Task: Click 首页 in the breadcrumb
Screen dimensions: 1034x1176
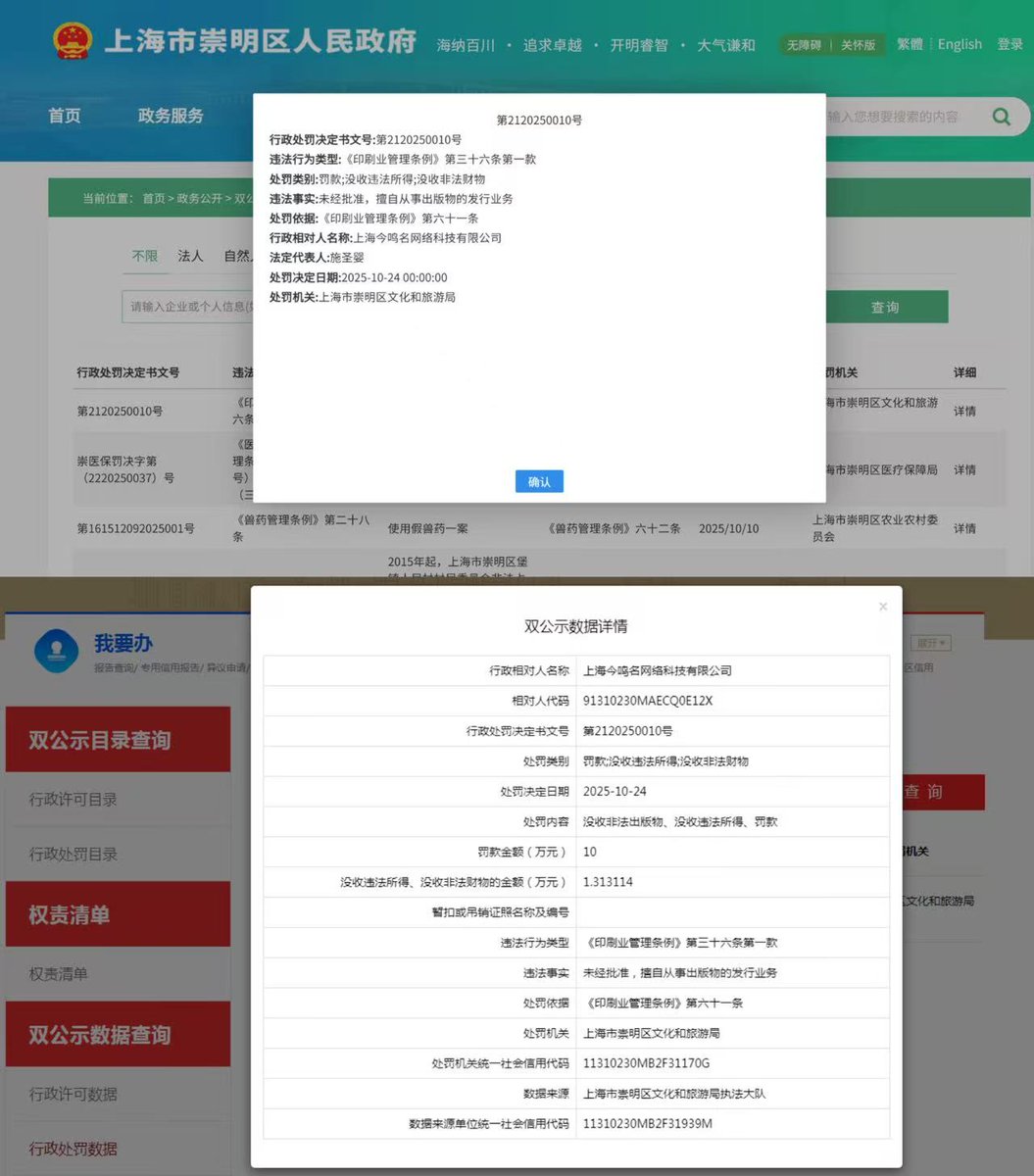Action: point(154,198)
